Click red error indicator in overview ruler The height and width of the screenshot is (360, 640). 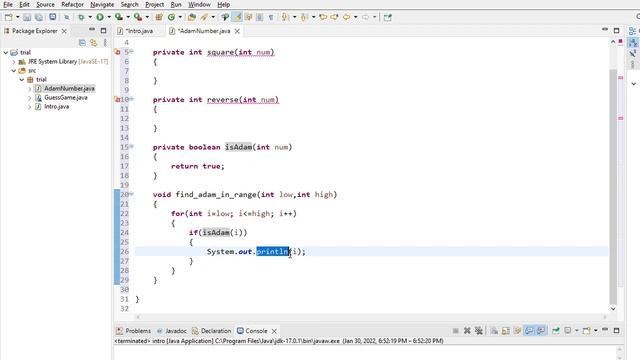620,42
